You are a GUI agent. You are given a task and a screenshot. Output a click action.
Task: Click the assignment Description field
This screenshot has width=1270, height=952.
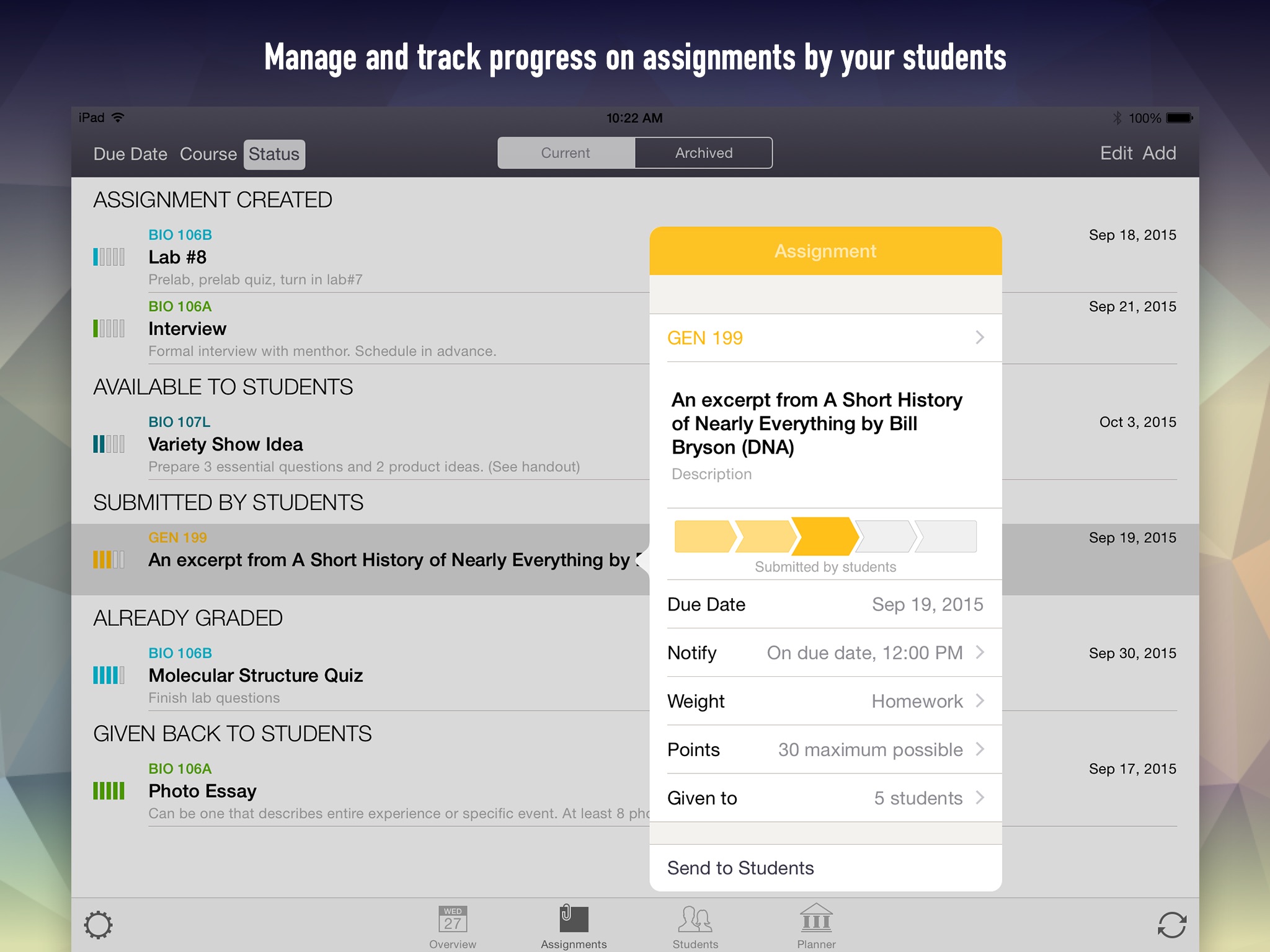[x=711, y=474]
